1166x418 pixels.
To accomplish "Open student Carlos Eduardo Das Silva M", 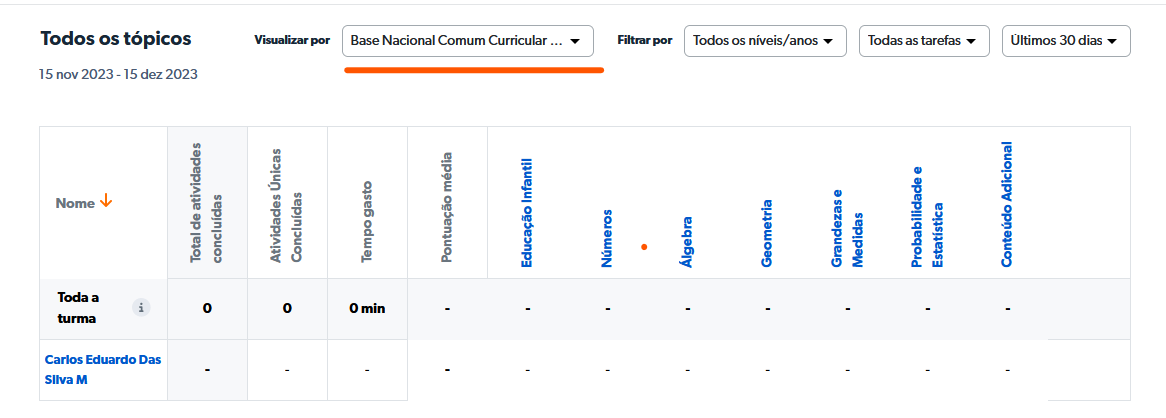I will click(103, 369).
